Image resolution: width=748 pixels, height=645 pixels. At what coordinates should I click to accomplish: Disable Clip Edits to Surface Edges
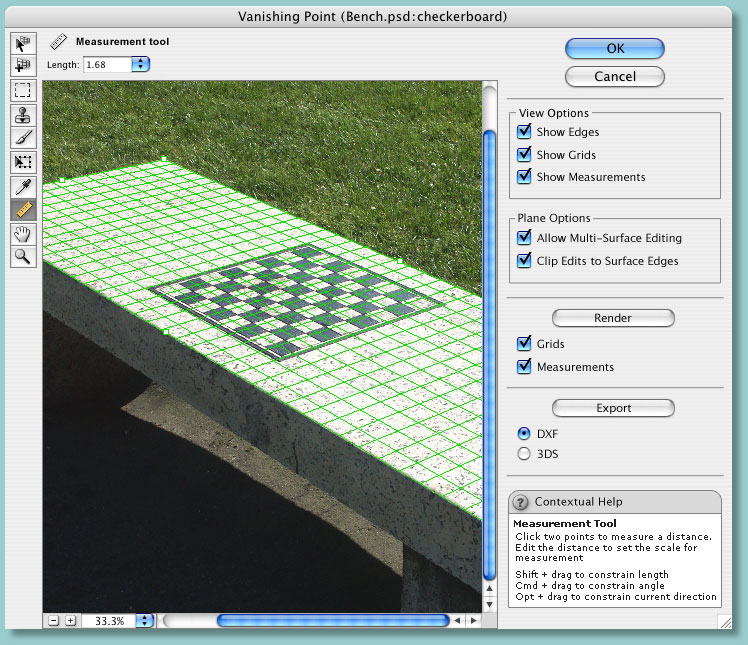[523, 261]
